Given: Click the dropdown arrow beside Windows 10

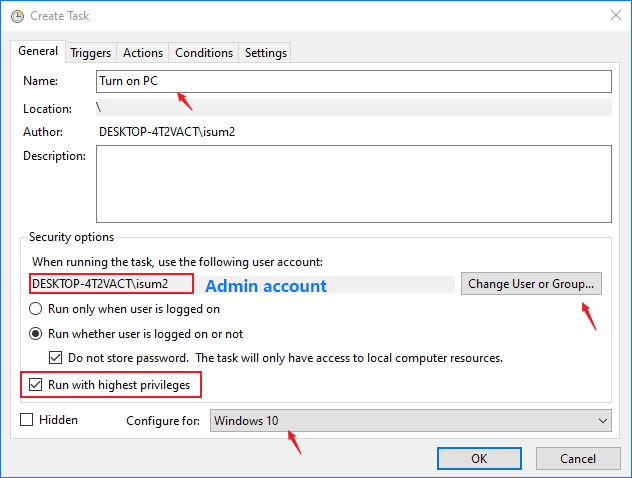Looking at the screenshot, I should (x=601, y=421).
